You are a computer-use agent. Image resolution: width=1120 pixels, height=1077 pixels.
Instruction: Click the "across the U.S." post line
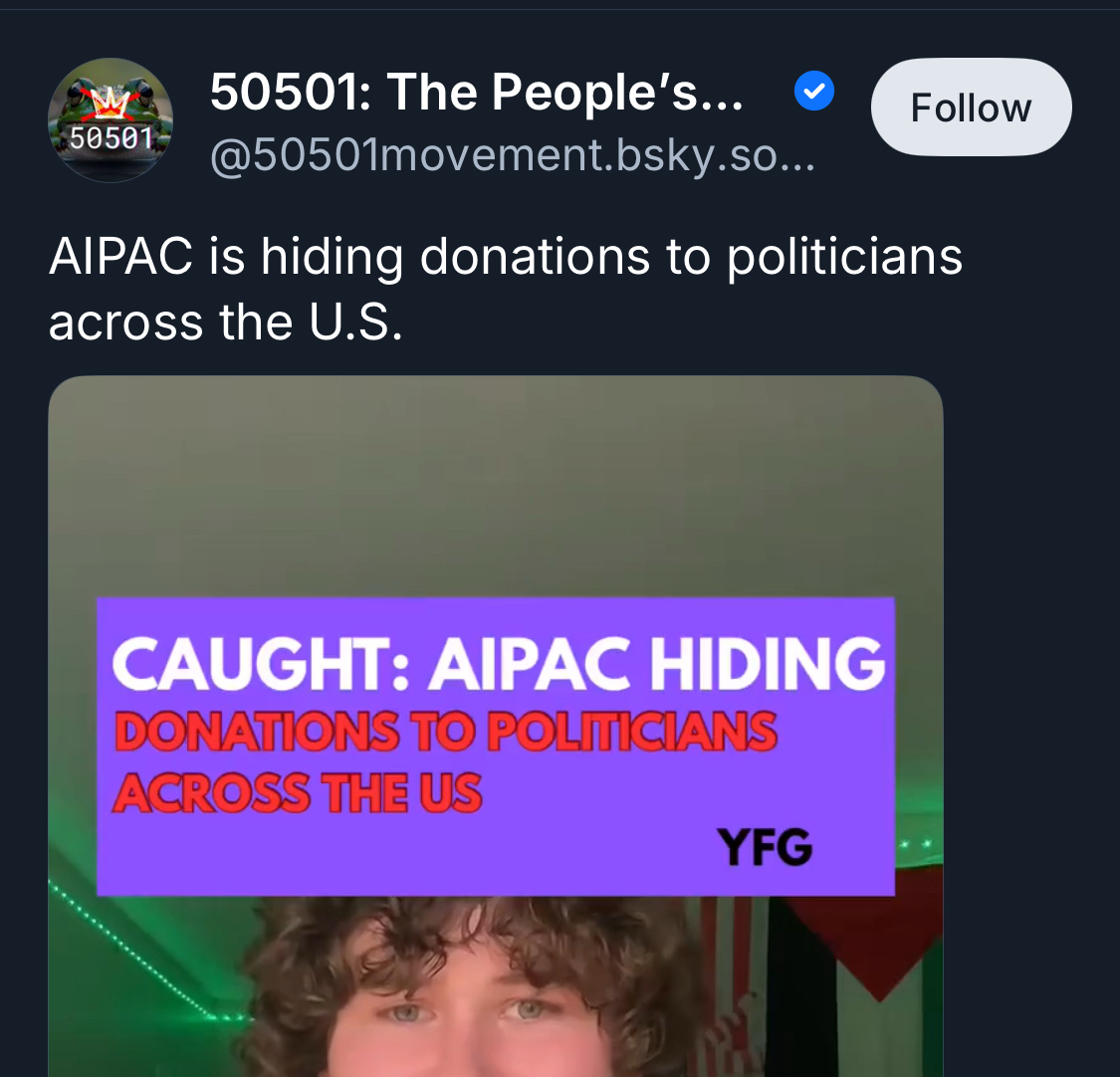tap(226, 323)
